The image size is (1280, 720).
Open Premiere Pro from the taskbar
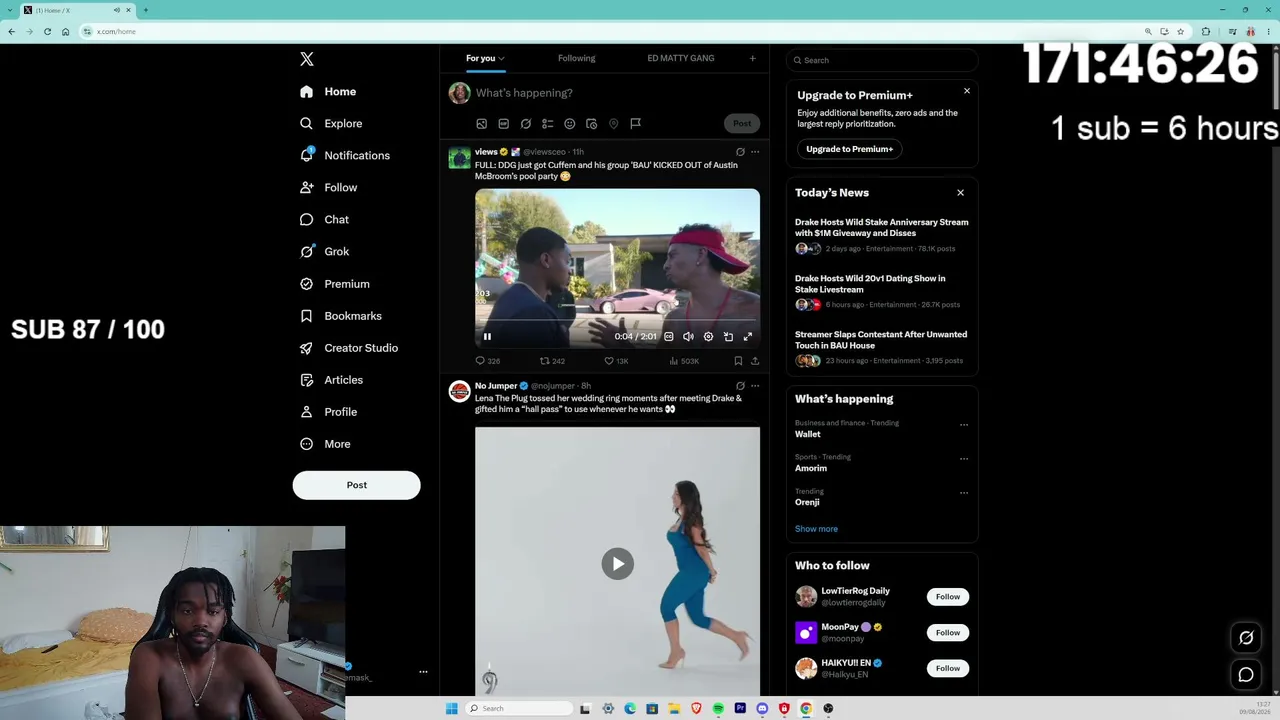(x=740, y=708)
